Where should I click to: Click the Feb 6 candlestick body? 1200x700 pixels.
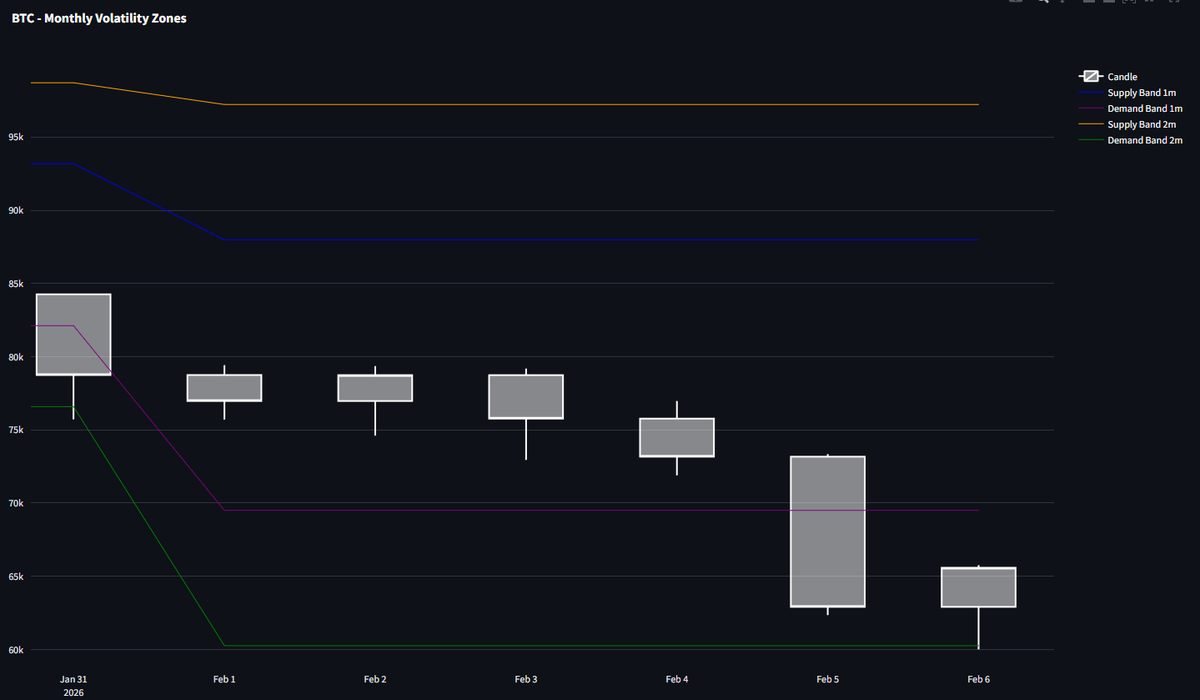(x=978, y=586)
